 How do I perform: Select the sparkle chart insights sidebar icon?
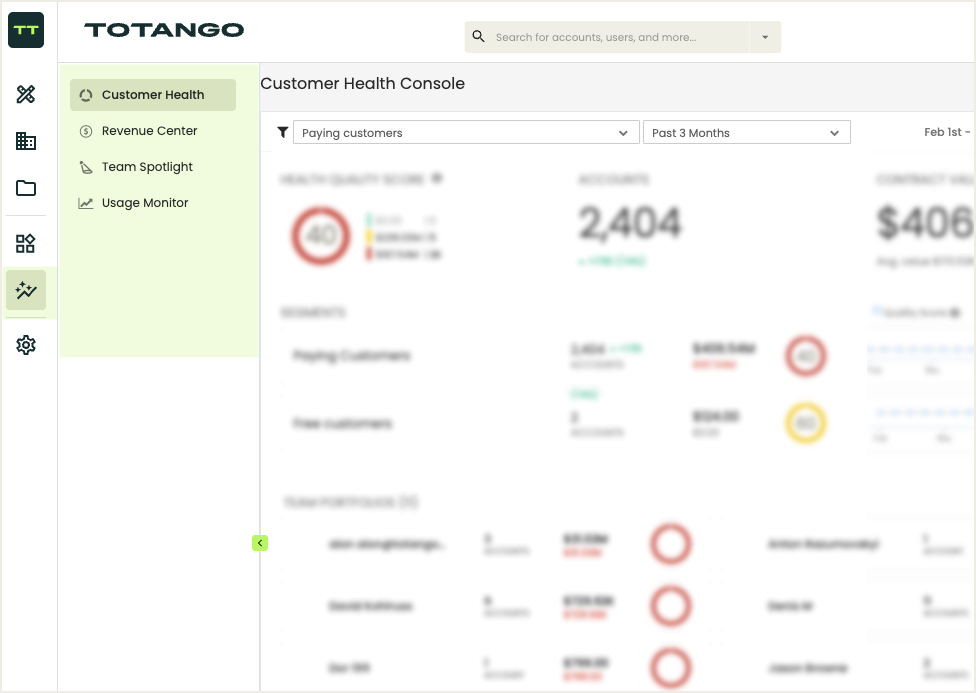[x=26, y=290]
